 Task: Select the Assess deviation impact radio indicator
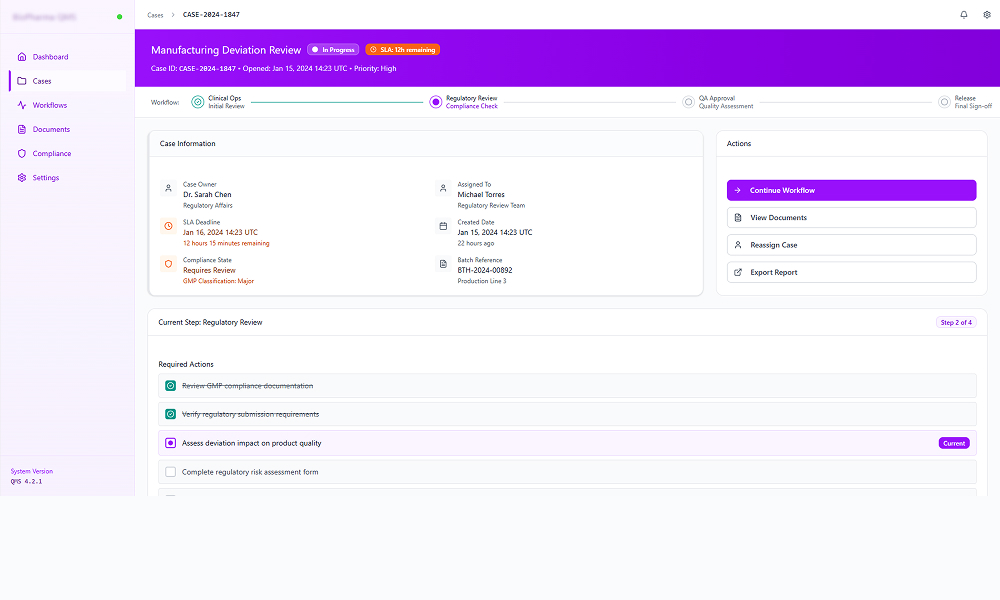coord(171,443)
